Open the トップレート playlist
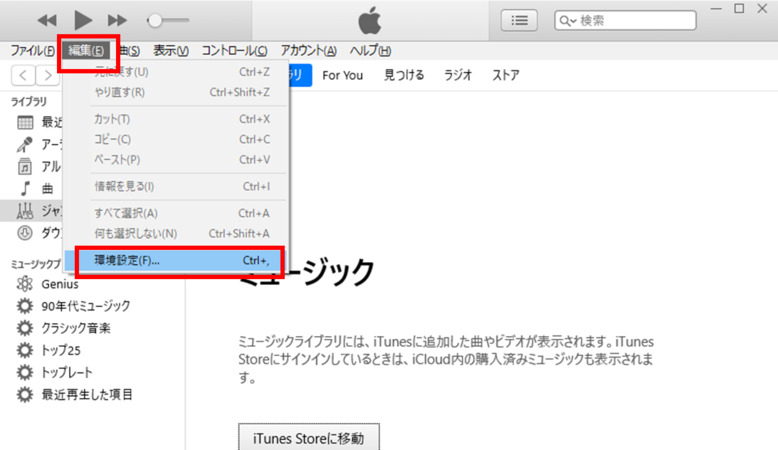The image size is (778, 450). tap(67, 373)
